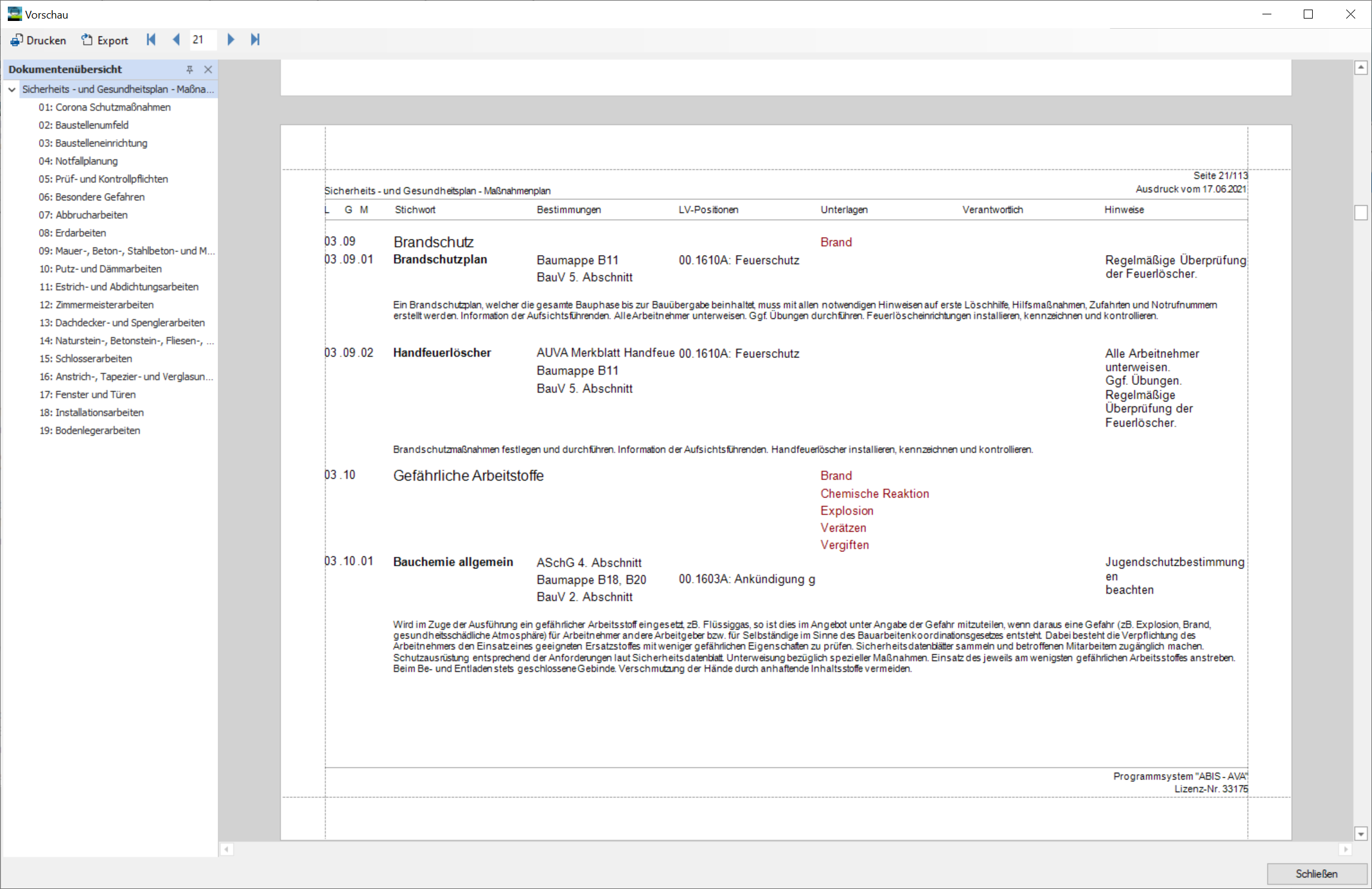Open 09: Mauer-, Beton-, Stahlbeton- entry
Viewport: 1372px width, 889px height.
[126, 251]
